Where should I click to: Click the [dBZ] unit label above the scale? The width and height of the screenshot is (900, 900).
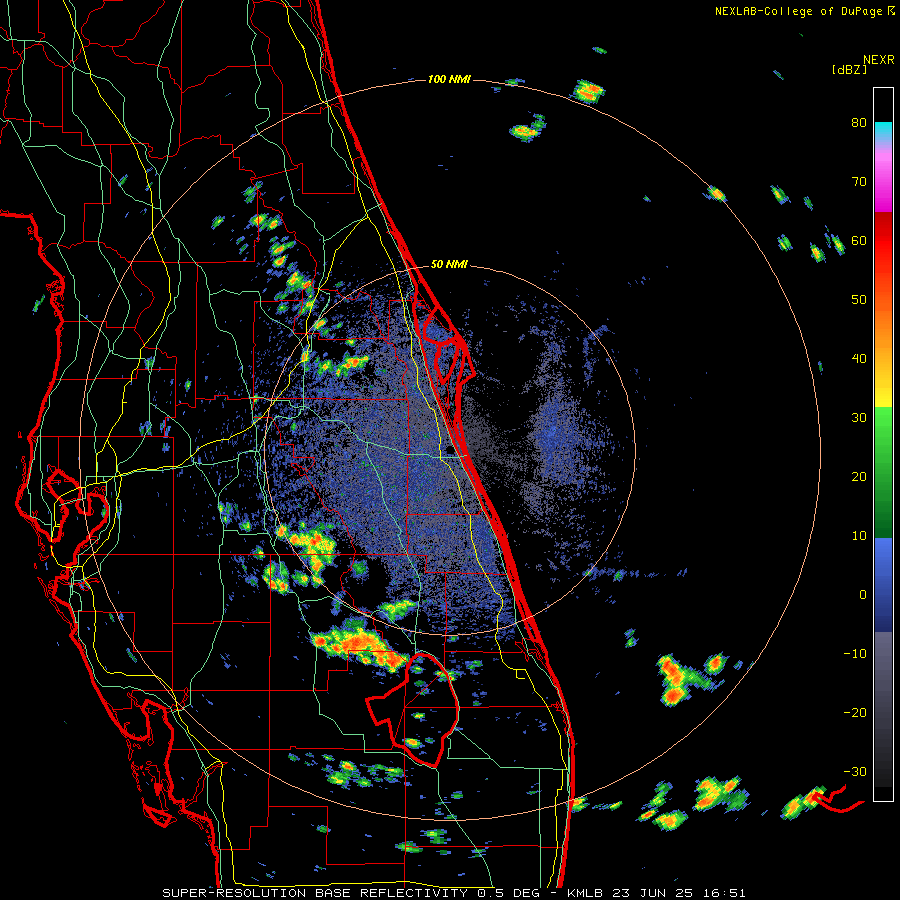click(x=849, y=70)
